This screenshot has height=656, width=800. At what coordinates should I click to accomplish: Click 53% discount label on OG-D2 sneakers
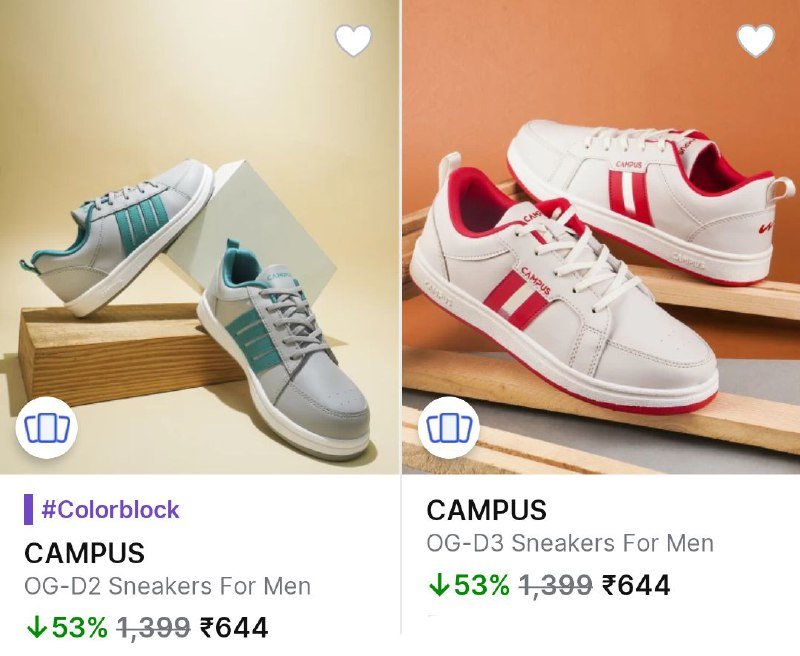pyautogui.click(x=80, y=628)
